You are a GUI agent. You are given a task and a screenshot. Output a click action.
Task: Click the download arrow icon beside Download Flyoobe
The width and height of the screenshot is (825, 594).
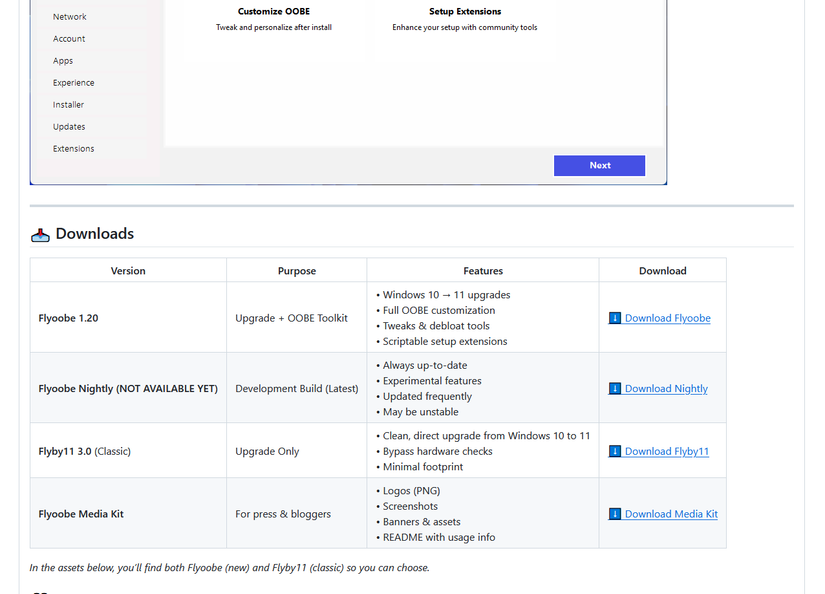coord(615,318)
